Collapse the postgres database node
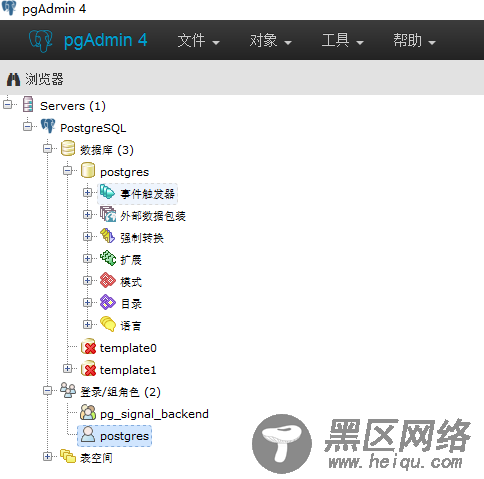 (68, 170)
